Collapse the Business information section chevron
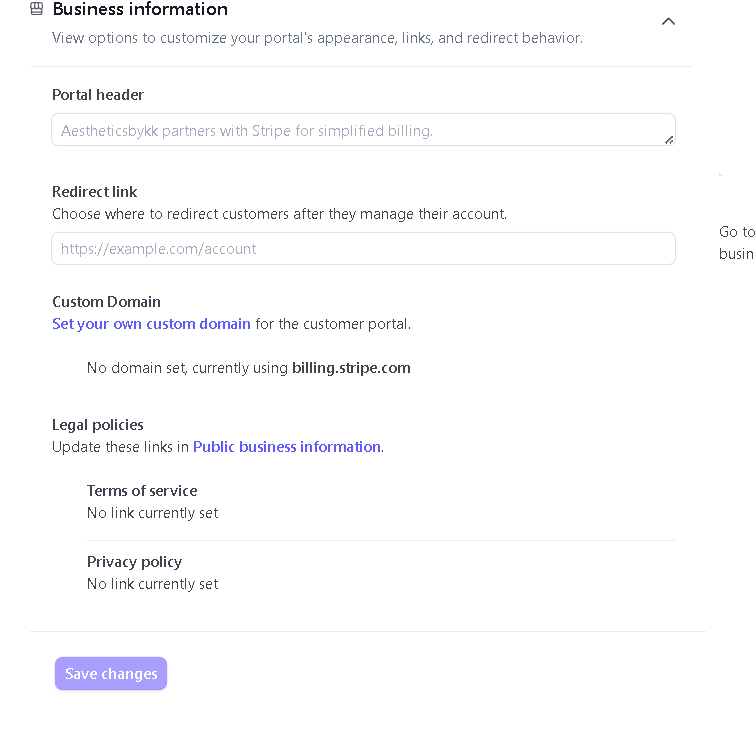 [668, 21]
